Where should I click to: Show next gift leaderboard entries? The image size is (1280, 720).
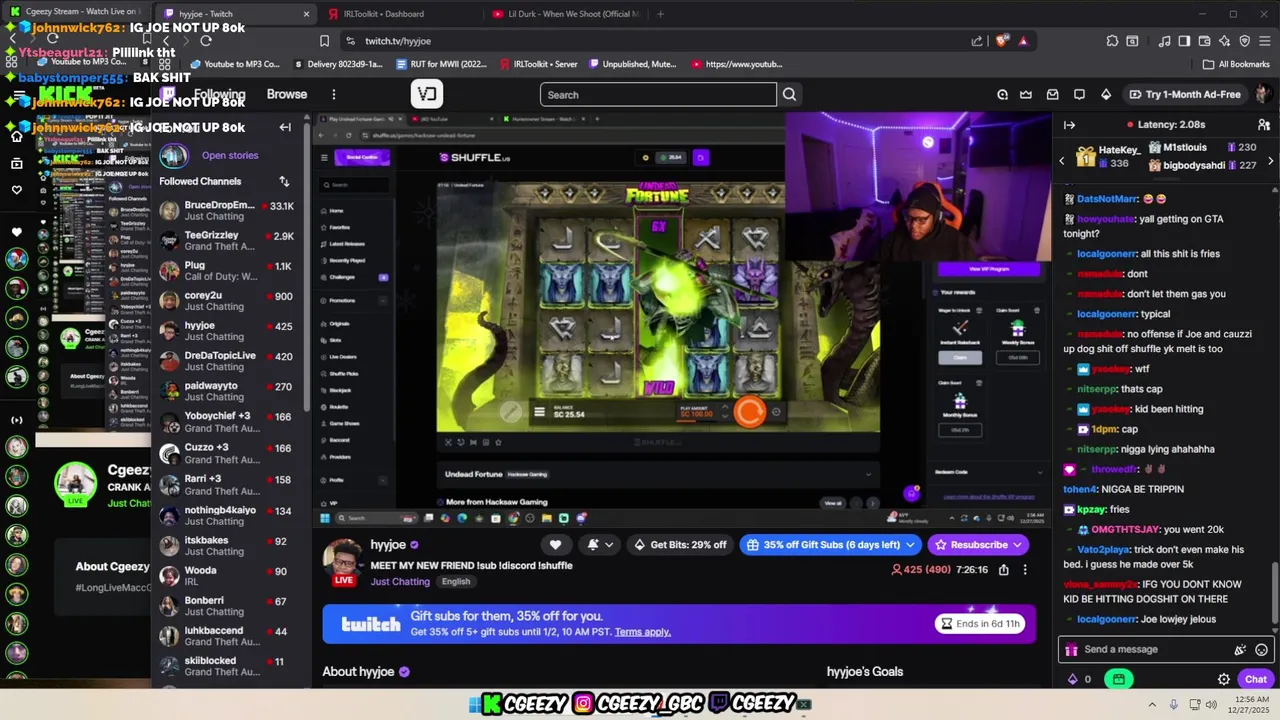point(1270,161)
